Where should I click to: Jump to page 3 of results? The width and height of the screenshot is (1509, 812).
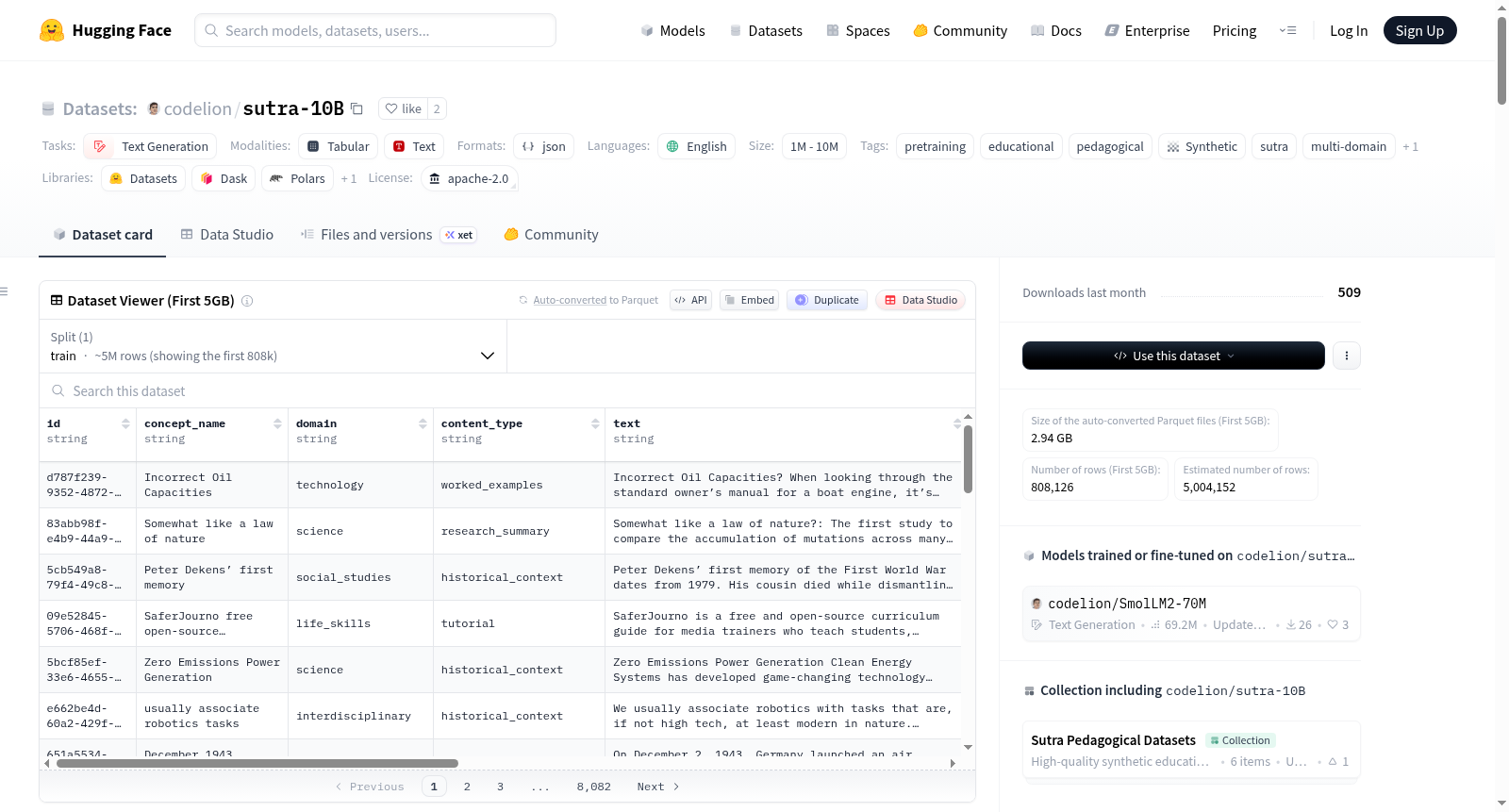(500, 787)
